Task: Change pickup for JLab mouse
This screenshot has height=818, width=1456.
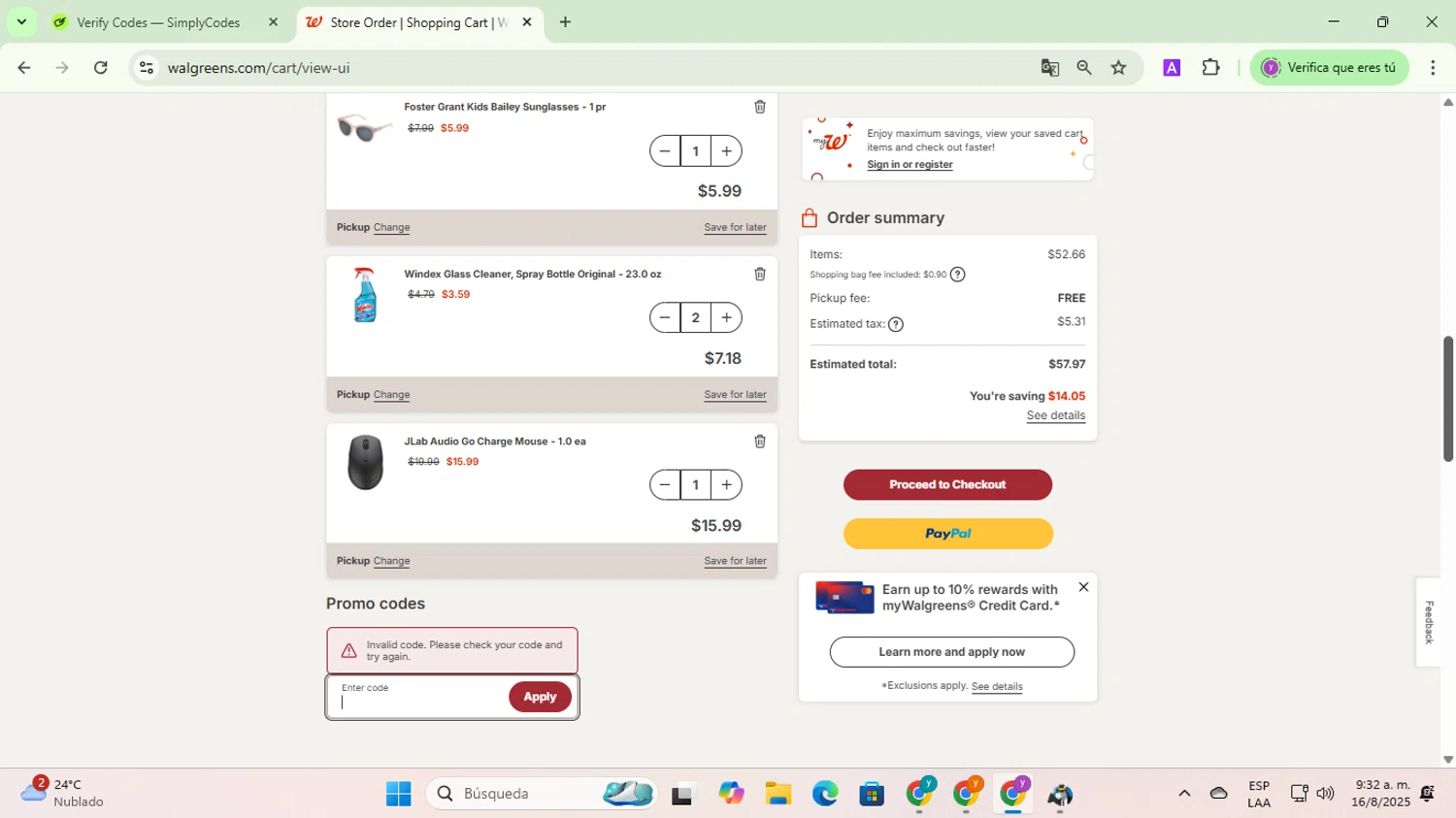Action: pos(391,561)
